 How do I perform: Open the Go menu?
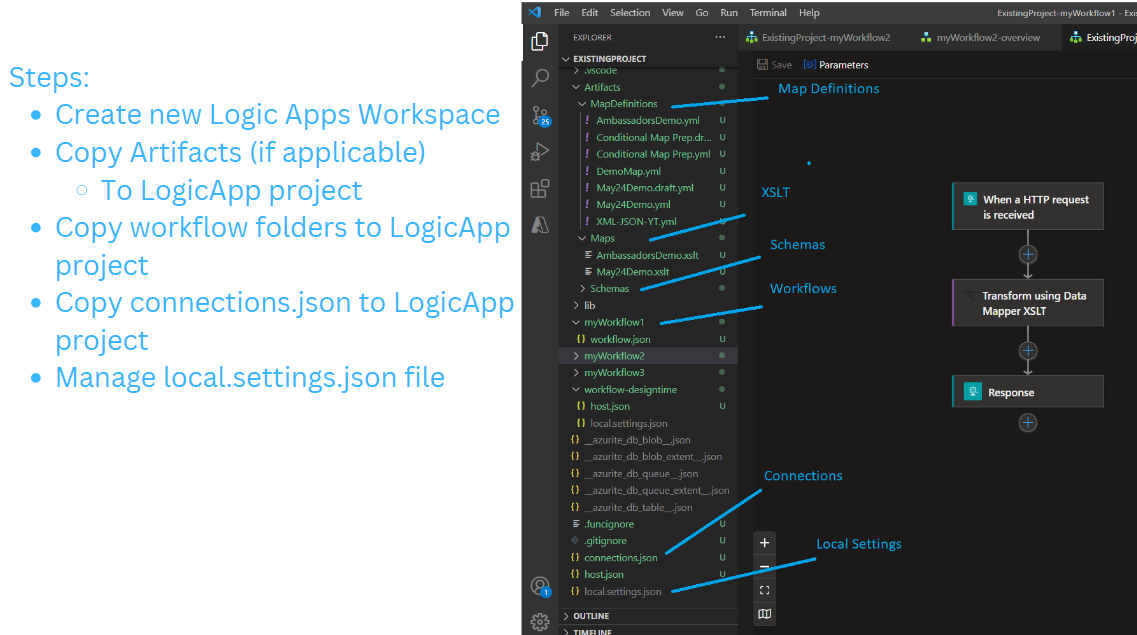702,12
